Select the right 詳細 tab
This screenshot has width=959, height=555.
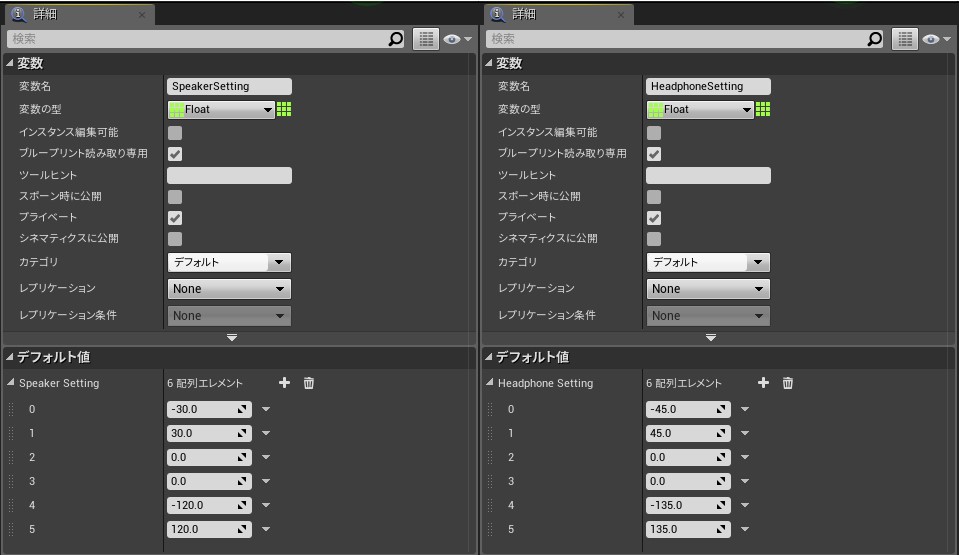coord(558,14)
